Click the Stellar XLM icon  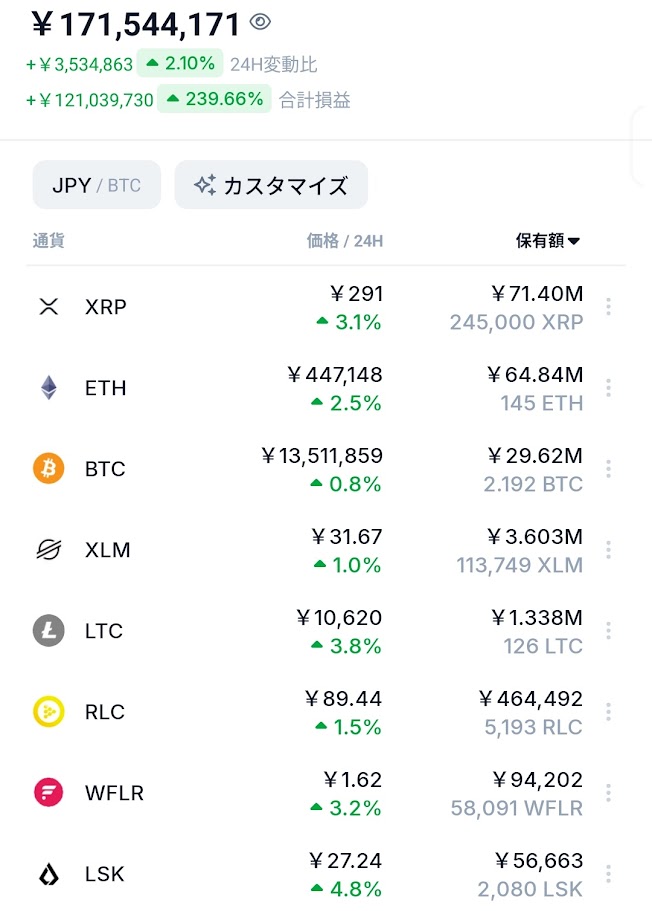49,550
